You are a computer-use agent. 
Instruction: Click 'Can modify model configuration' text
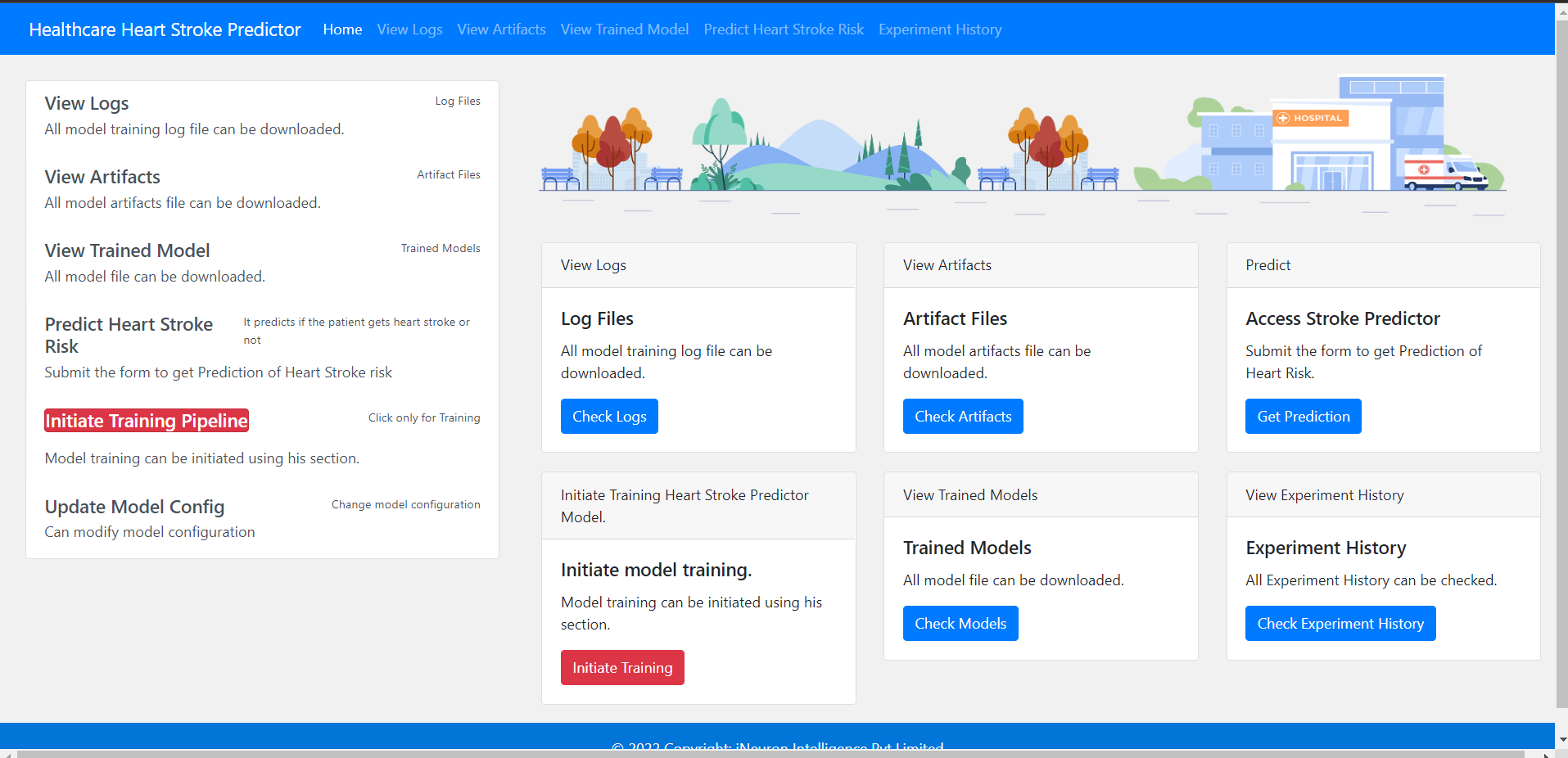click(150, 532)
